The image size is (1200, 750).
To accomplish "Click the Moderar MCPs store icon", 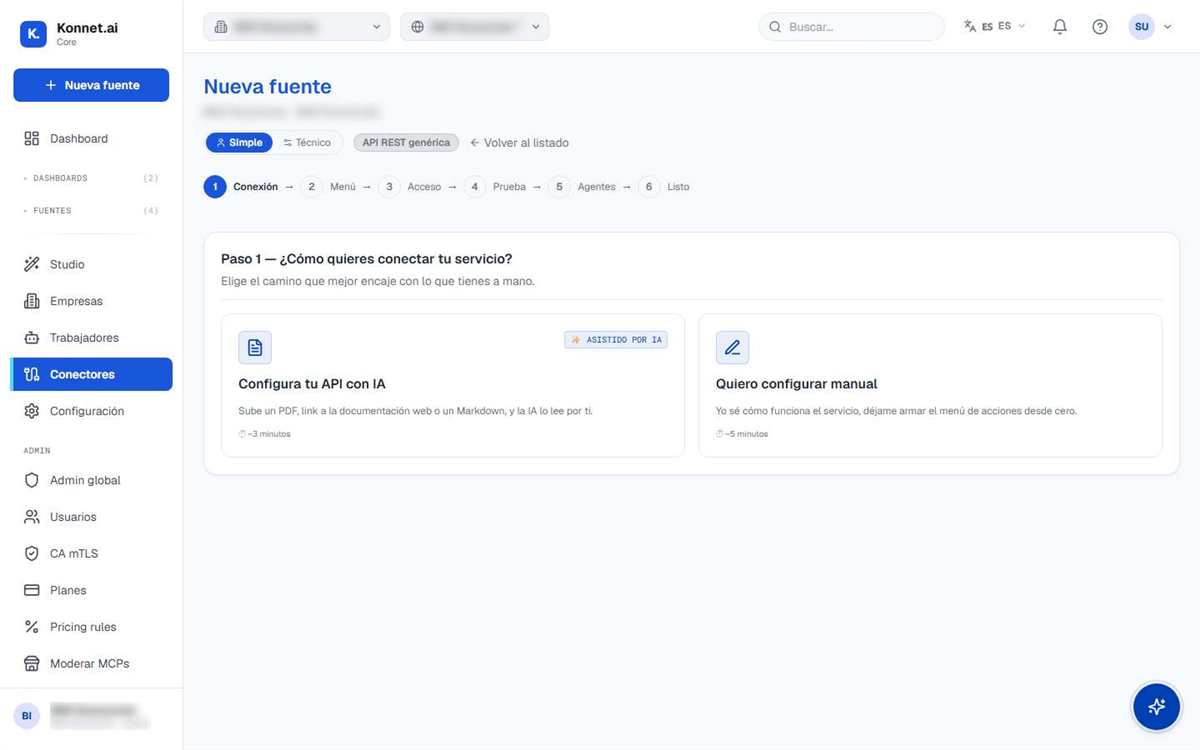I will (32, 664).
